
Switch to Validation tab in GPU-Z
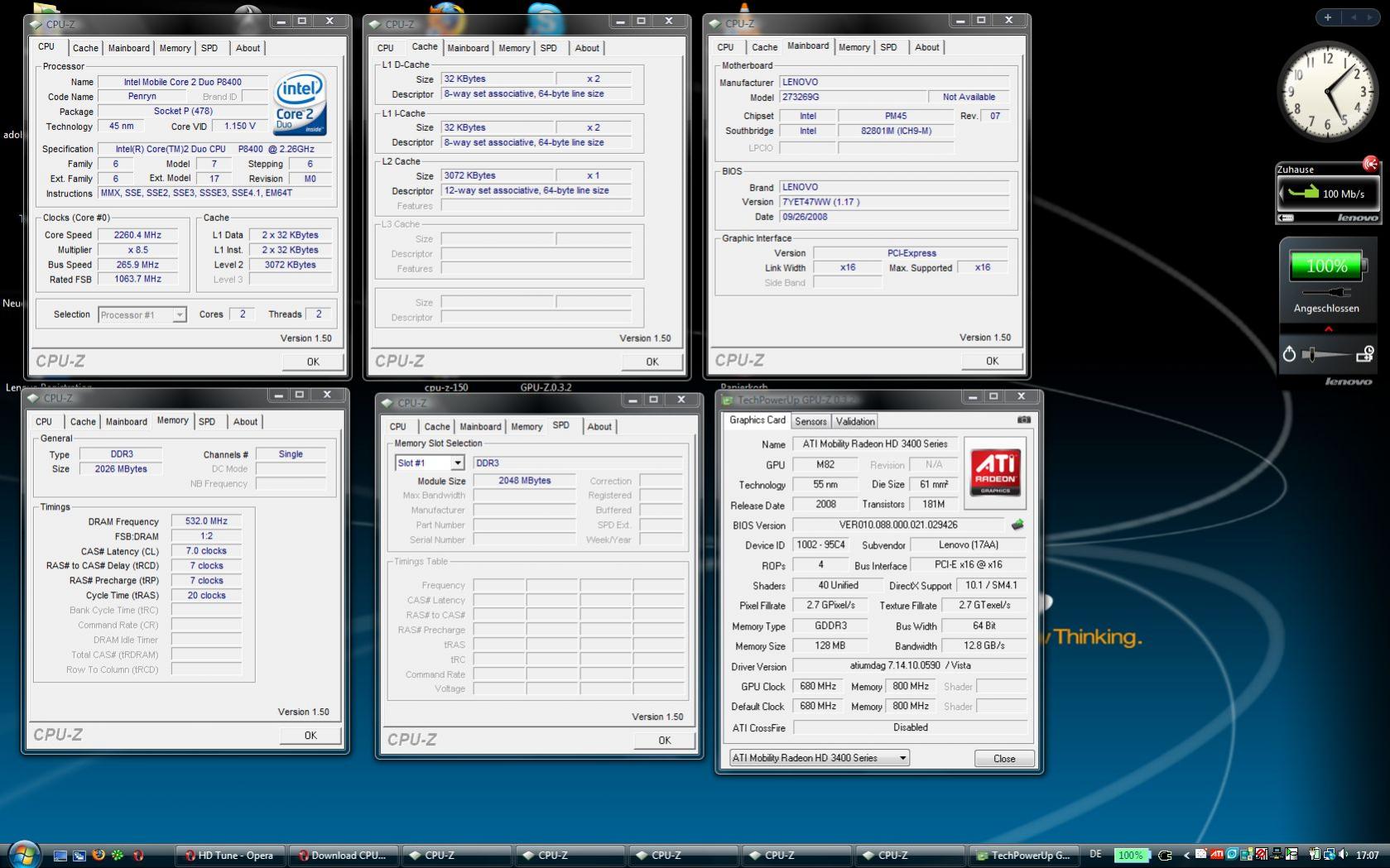click(x=855, y=421)
